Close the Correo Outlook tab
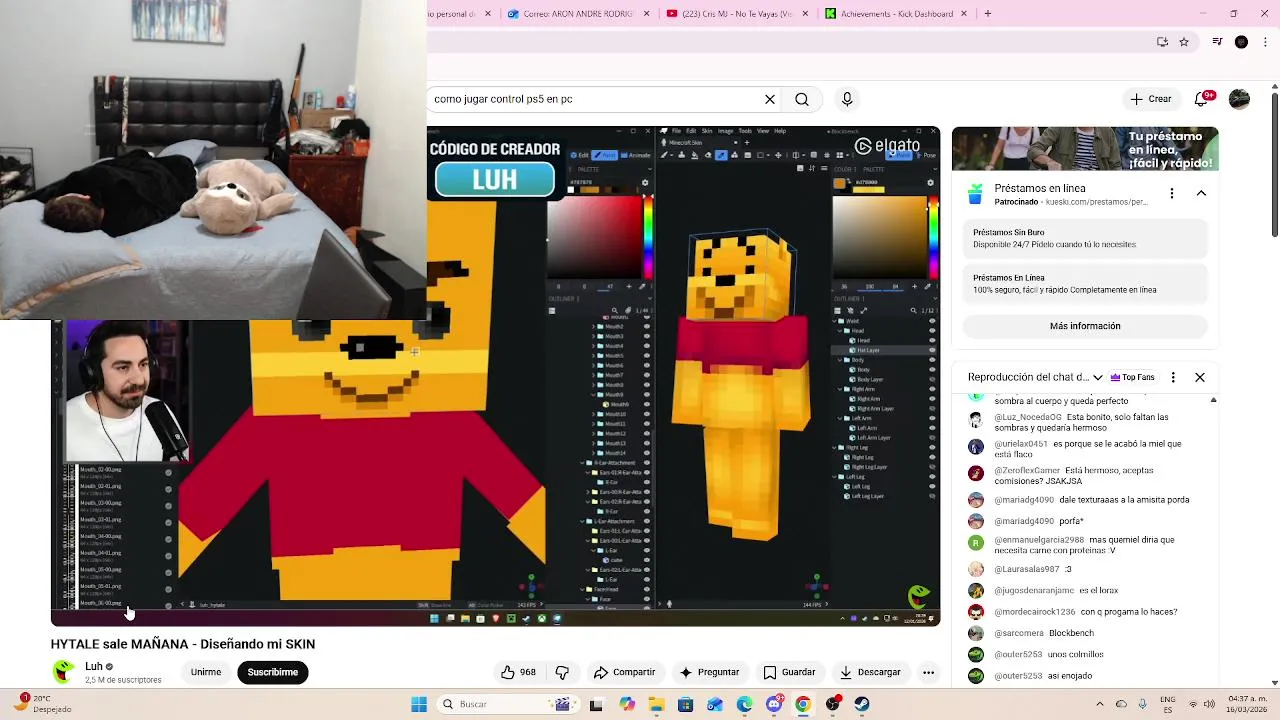1280x720 pixels. coord(647,14)
